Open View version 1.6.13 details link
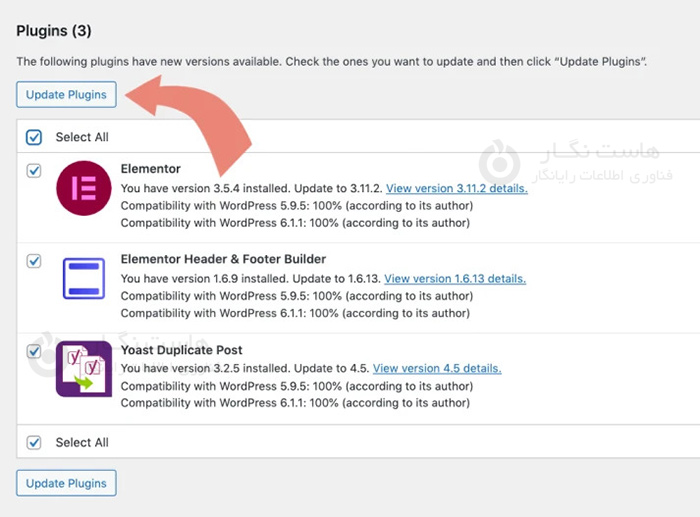Viewport: 700px width, 517px height. tap(455, 278)
